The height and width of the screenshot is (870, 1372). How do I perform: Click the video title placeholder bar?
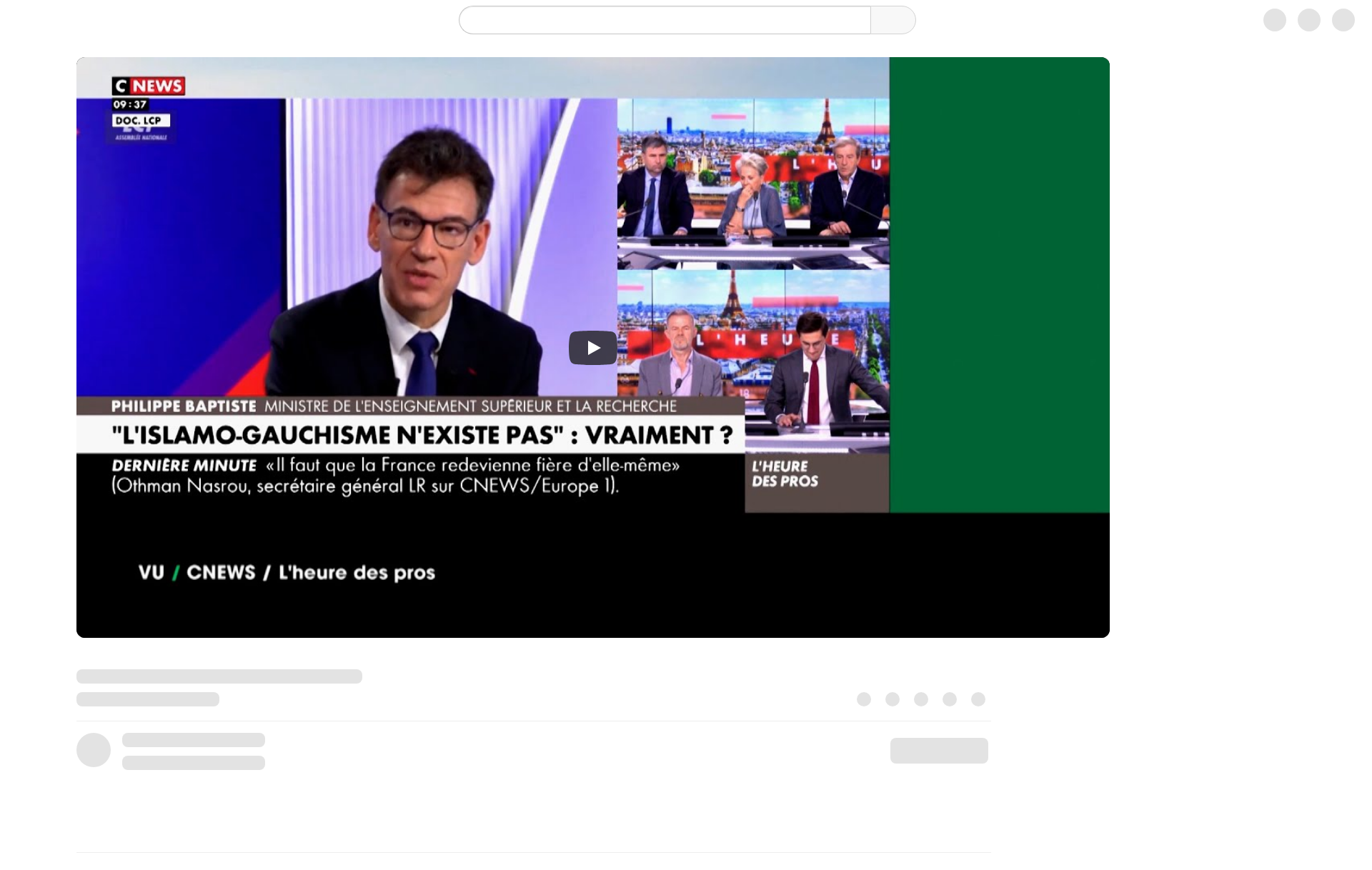click(219, 676)
